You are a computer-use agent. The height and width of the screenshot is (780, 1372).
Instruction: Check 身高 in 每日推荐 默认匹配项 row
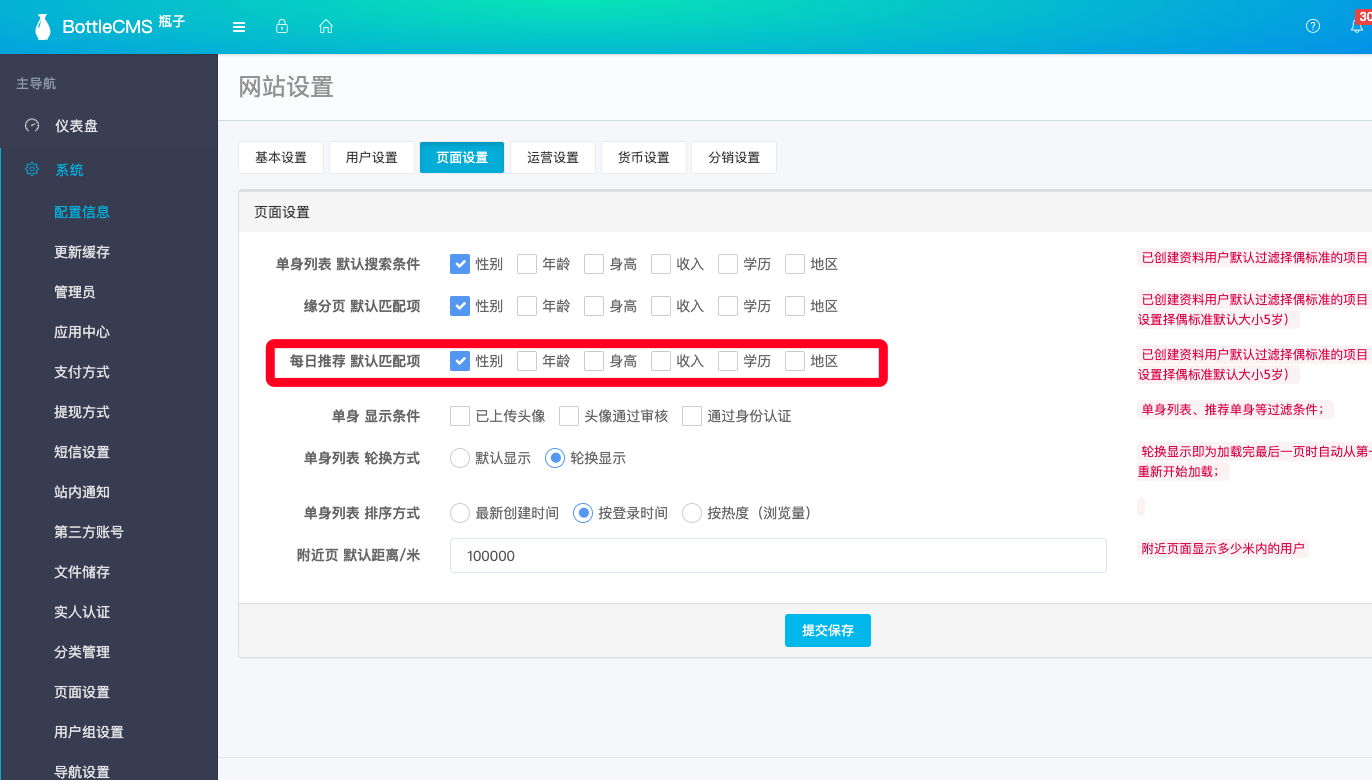[594, 361]
